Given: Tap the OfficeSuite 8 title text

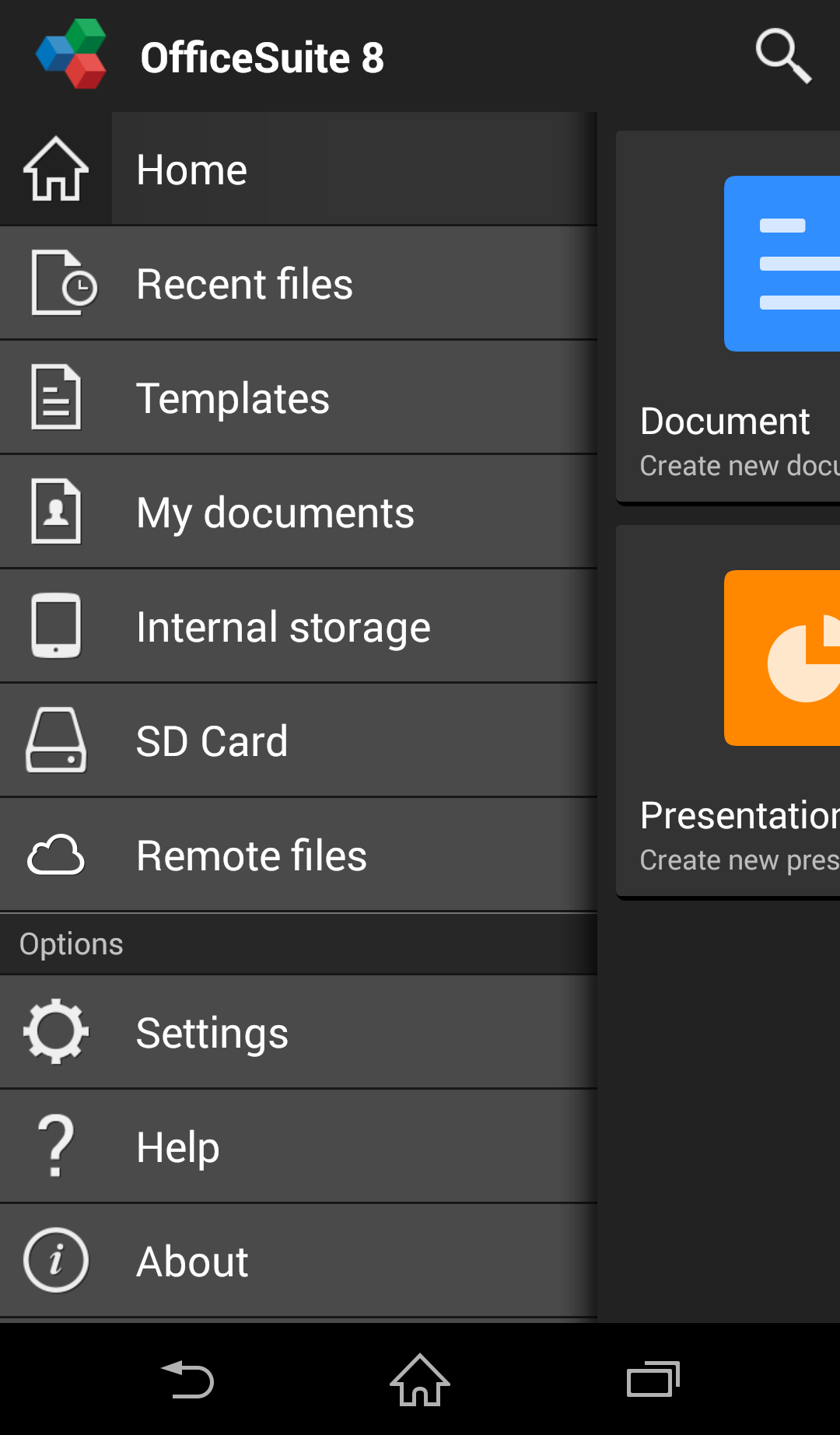Looking at the screenshot, I should pyautogui.click(x=262, y=58).
